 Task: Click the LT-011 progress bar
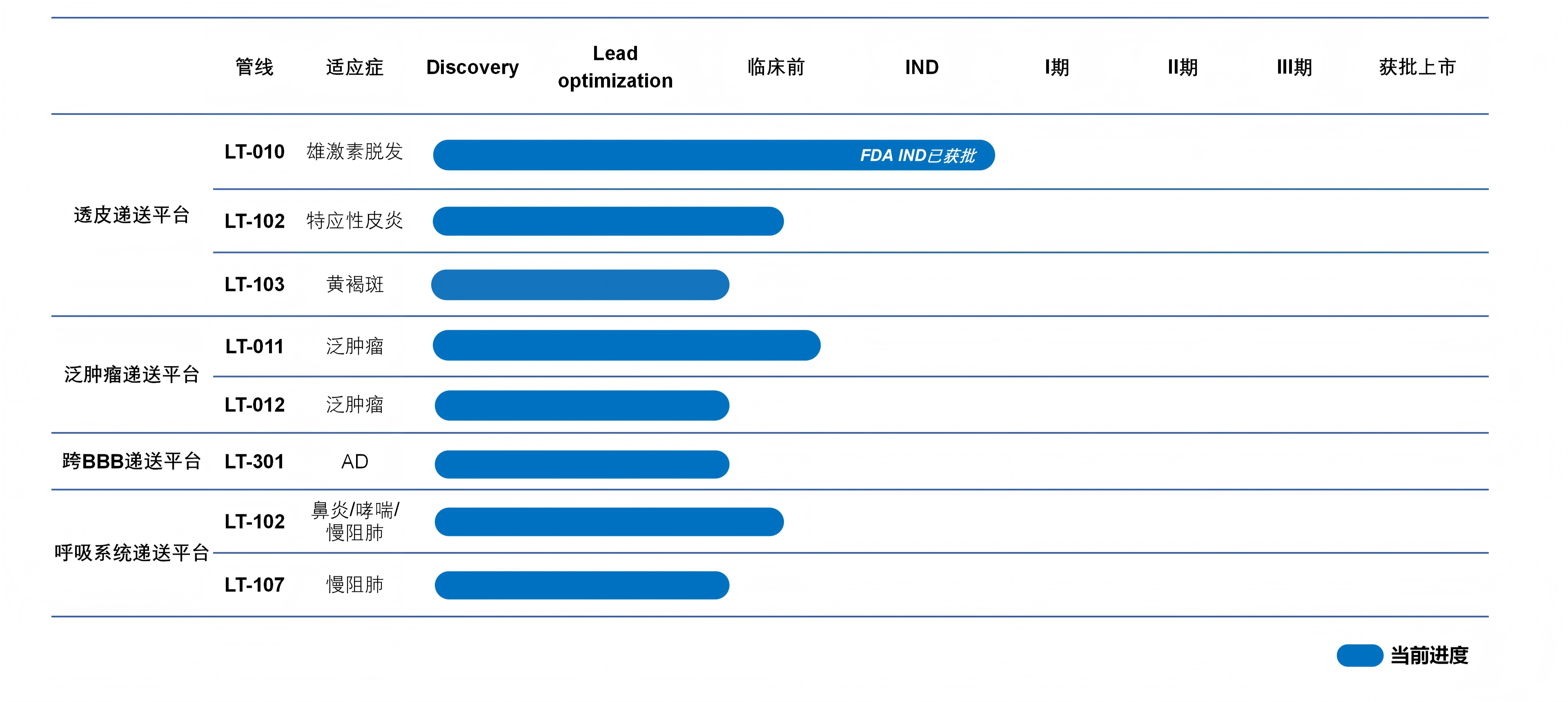click(x=626, y=346)
